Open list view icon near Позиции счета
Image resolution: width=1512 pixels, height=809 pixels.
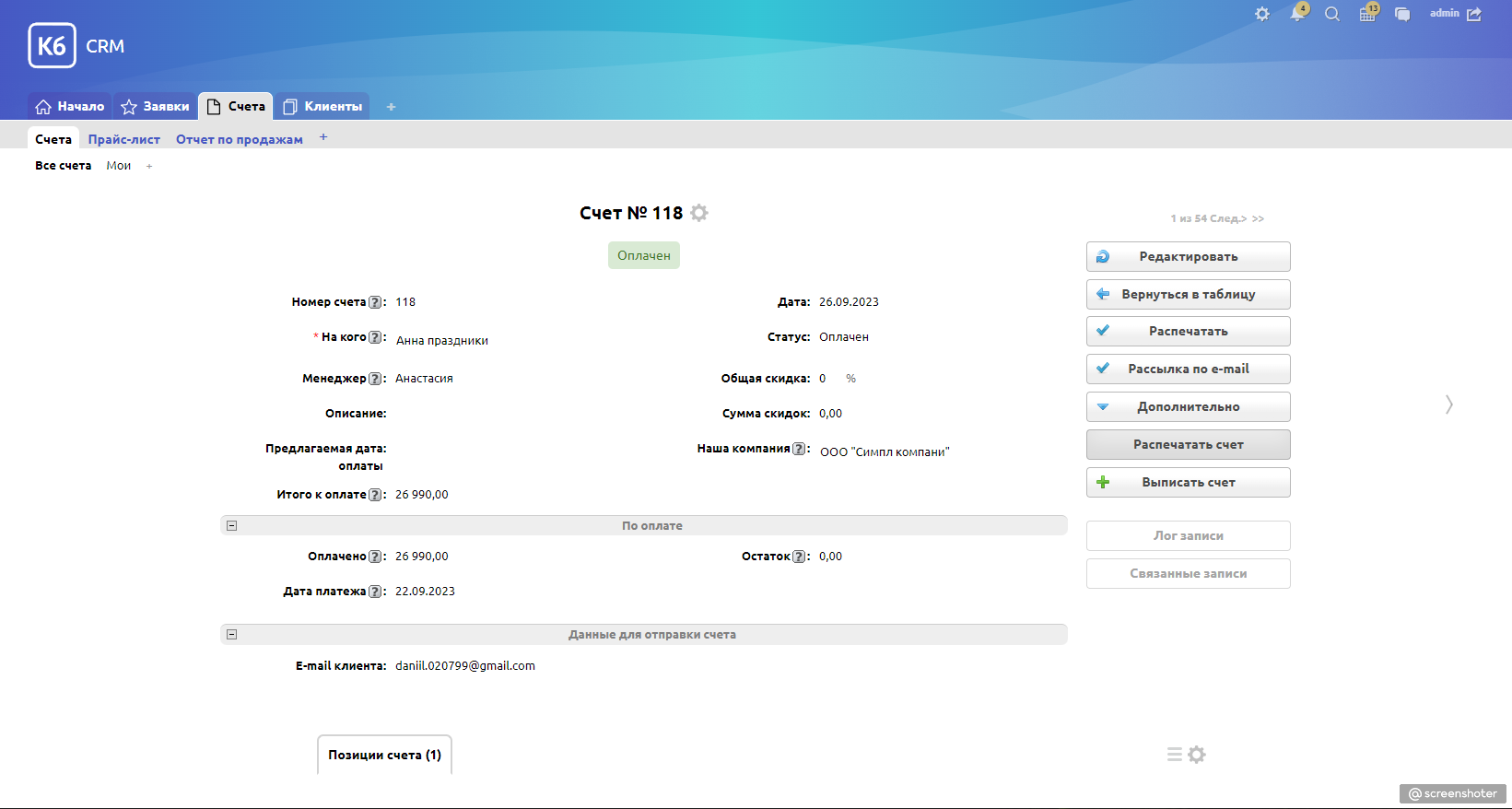[x=1175, y=755]
